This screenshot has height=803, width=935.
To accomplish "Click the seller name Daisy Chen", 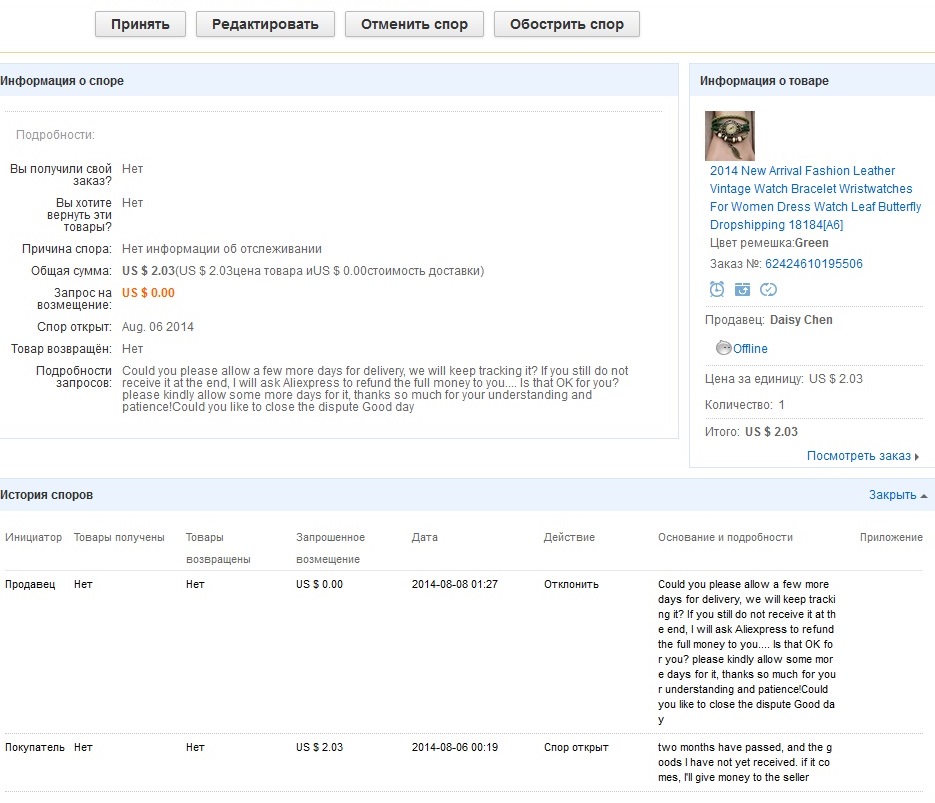I will [x=801, y=320].
